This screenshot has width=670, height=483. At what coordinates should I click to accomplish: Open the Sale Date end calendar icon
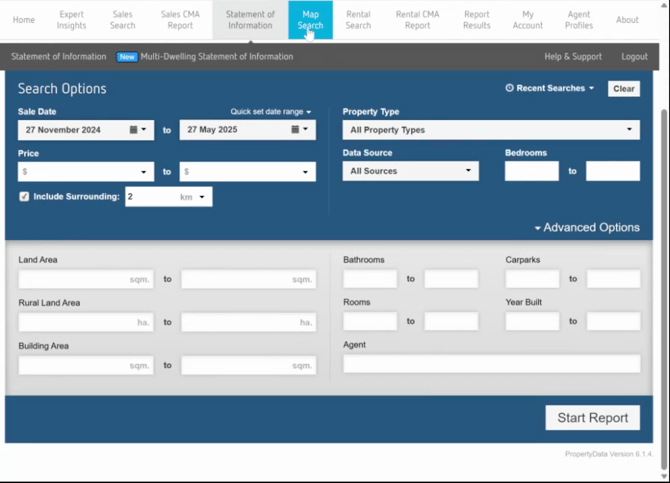point(296,130)
